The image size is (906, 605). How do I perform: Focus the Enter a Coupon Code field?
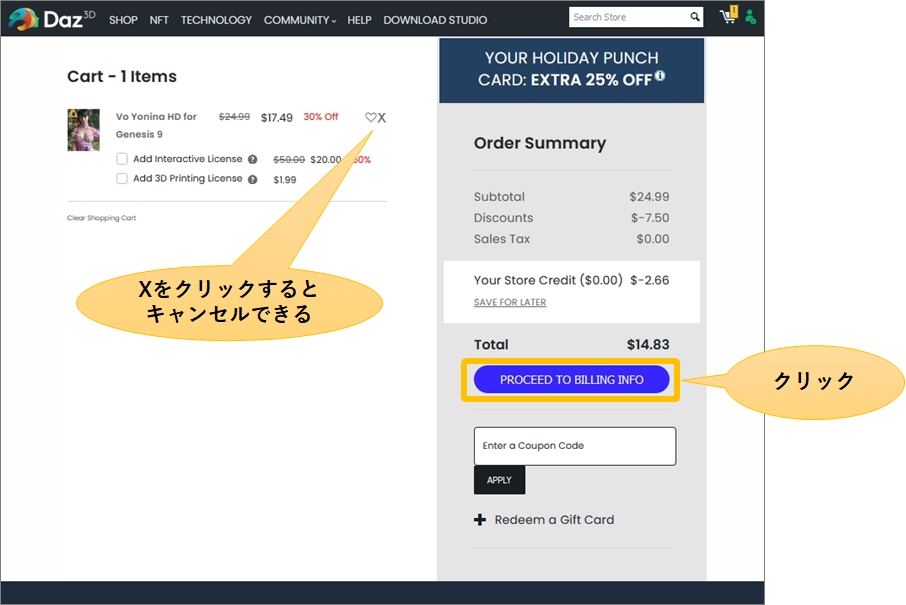574,446
